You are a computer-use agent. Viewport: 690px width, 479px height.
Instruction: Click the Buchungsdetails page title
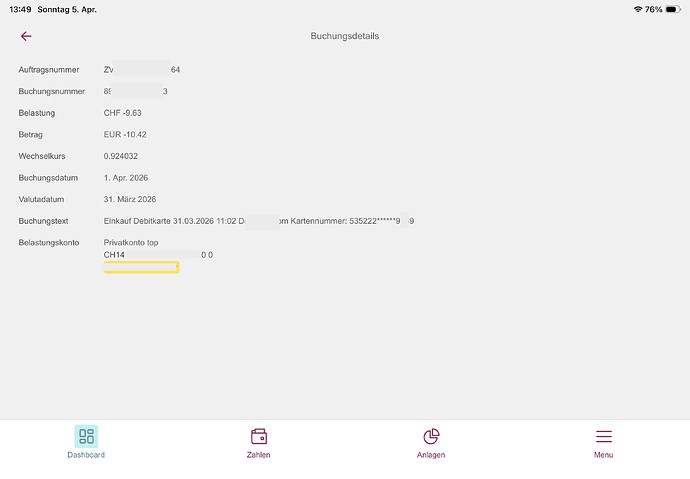click(x=345, y=36)
